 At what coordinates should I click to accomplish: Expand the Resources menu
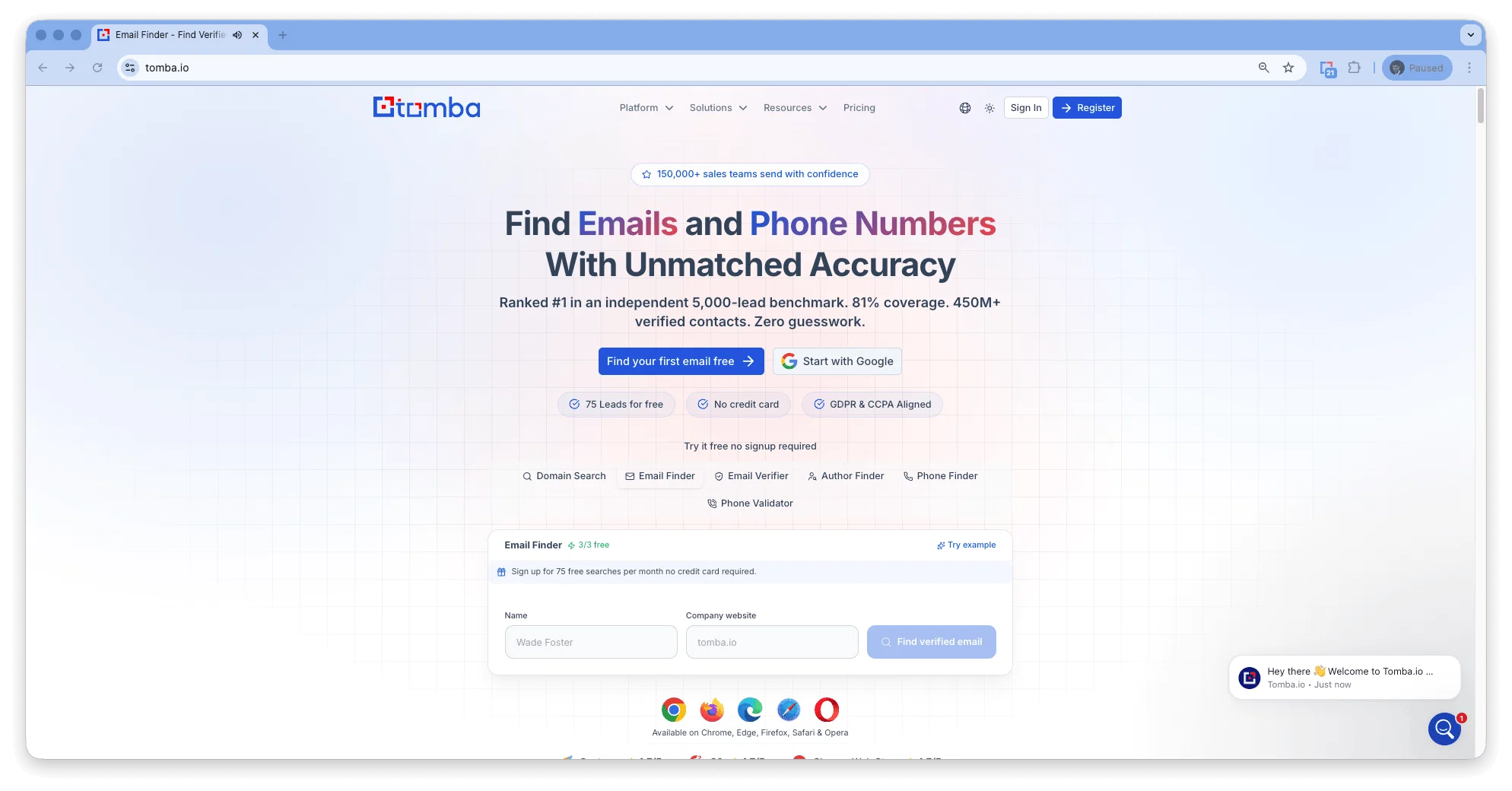coord(795,108)
